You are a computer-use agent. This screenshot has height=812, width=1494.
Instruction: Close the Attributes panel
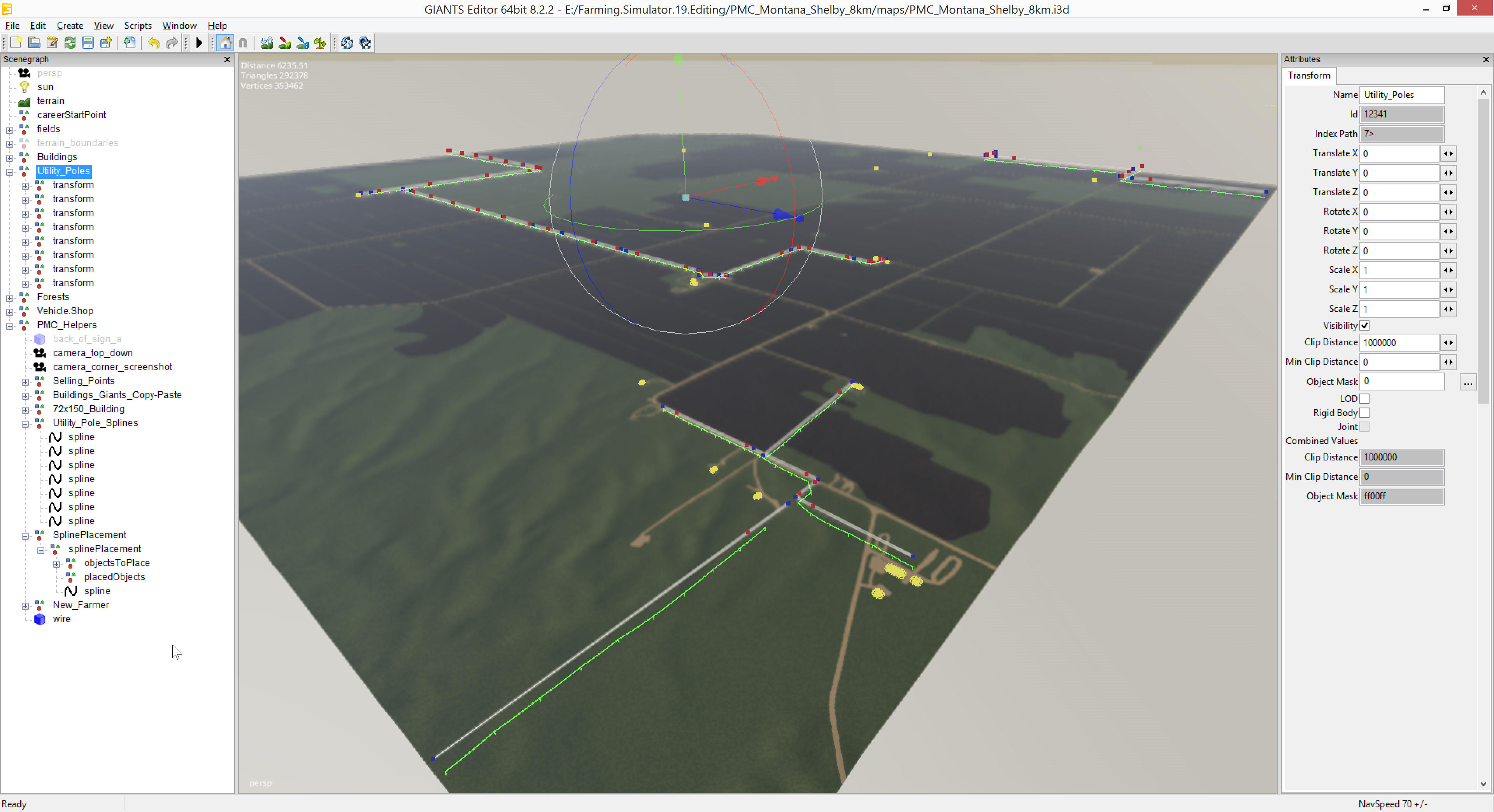coord(1486,60)
